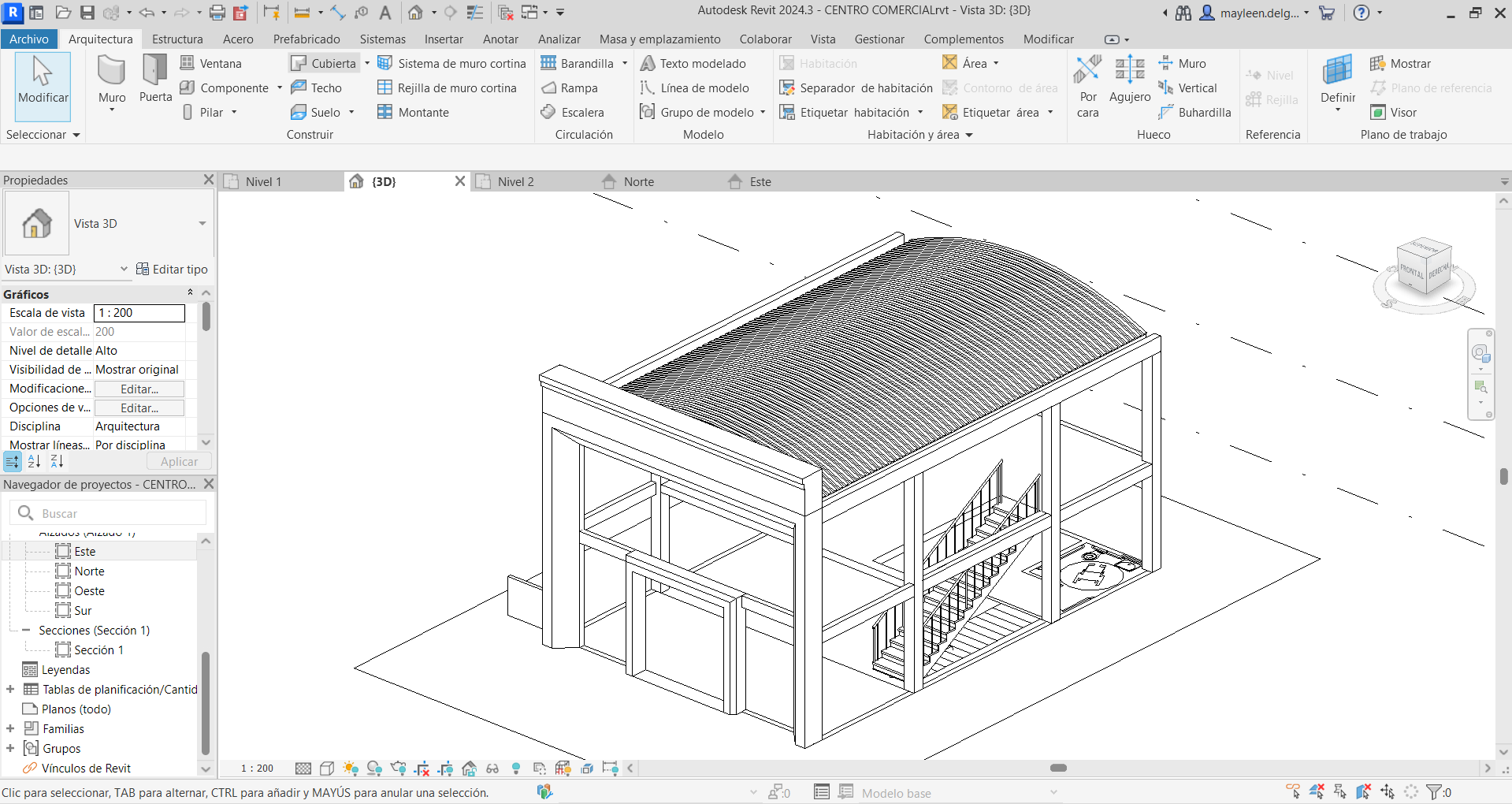Activate the Escalera tool

582,112
